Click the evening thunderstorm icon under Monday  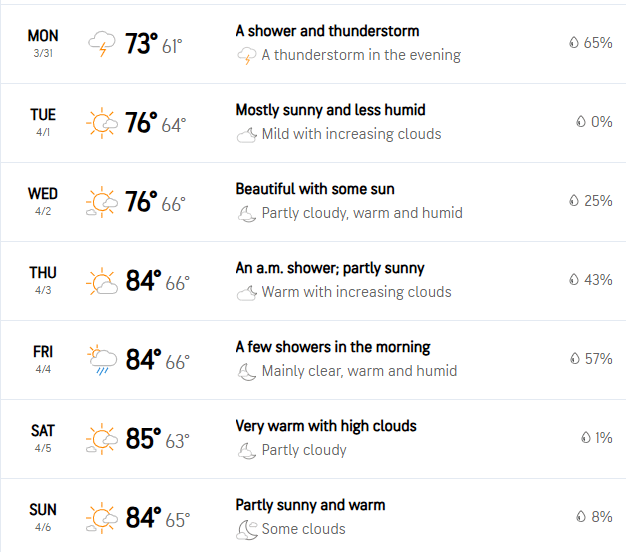coord(246,56)
